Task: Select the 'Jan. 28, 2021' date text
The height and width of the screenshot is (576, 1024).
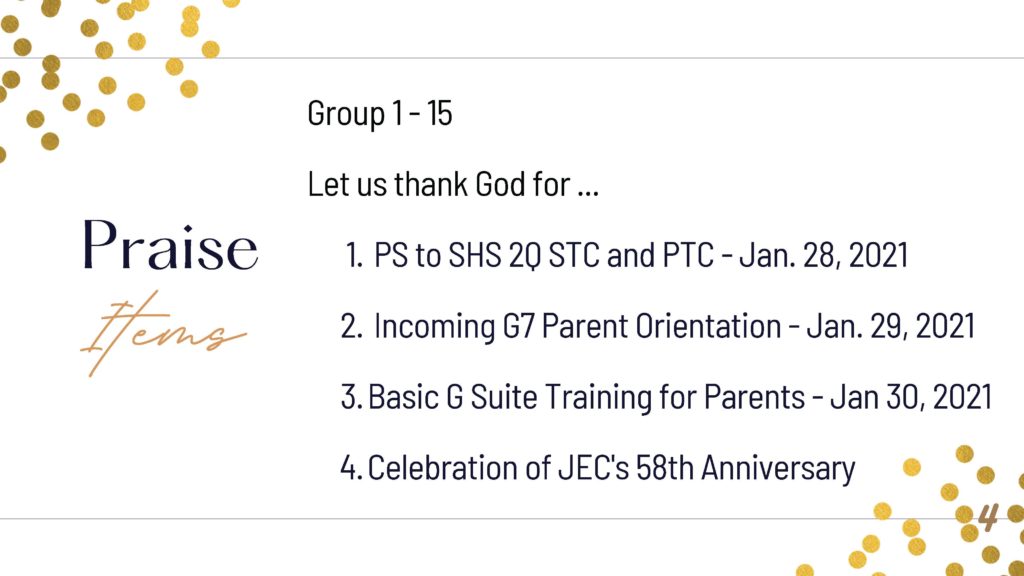Action: point(824,255)
